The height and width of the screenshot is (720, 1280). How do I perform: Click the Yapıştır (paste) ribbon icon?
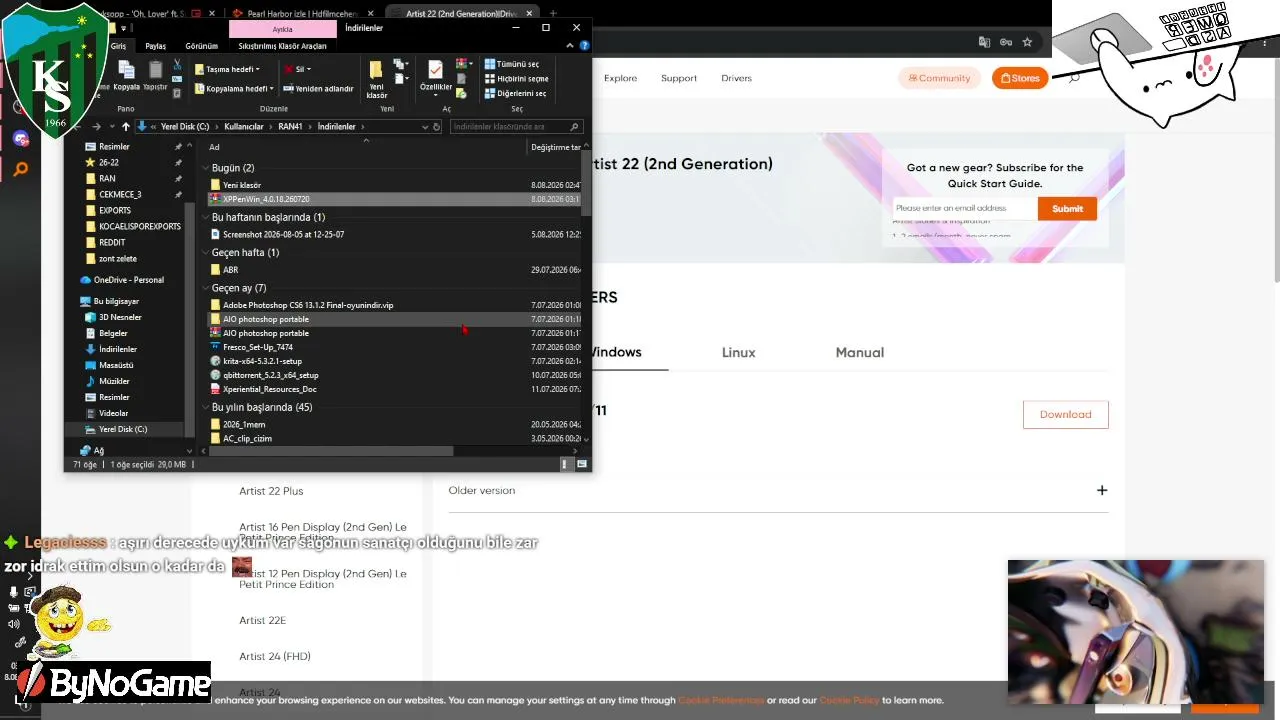pos(155,75)
